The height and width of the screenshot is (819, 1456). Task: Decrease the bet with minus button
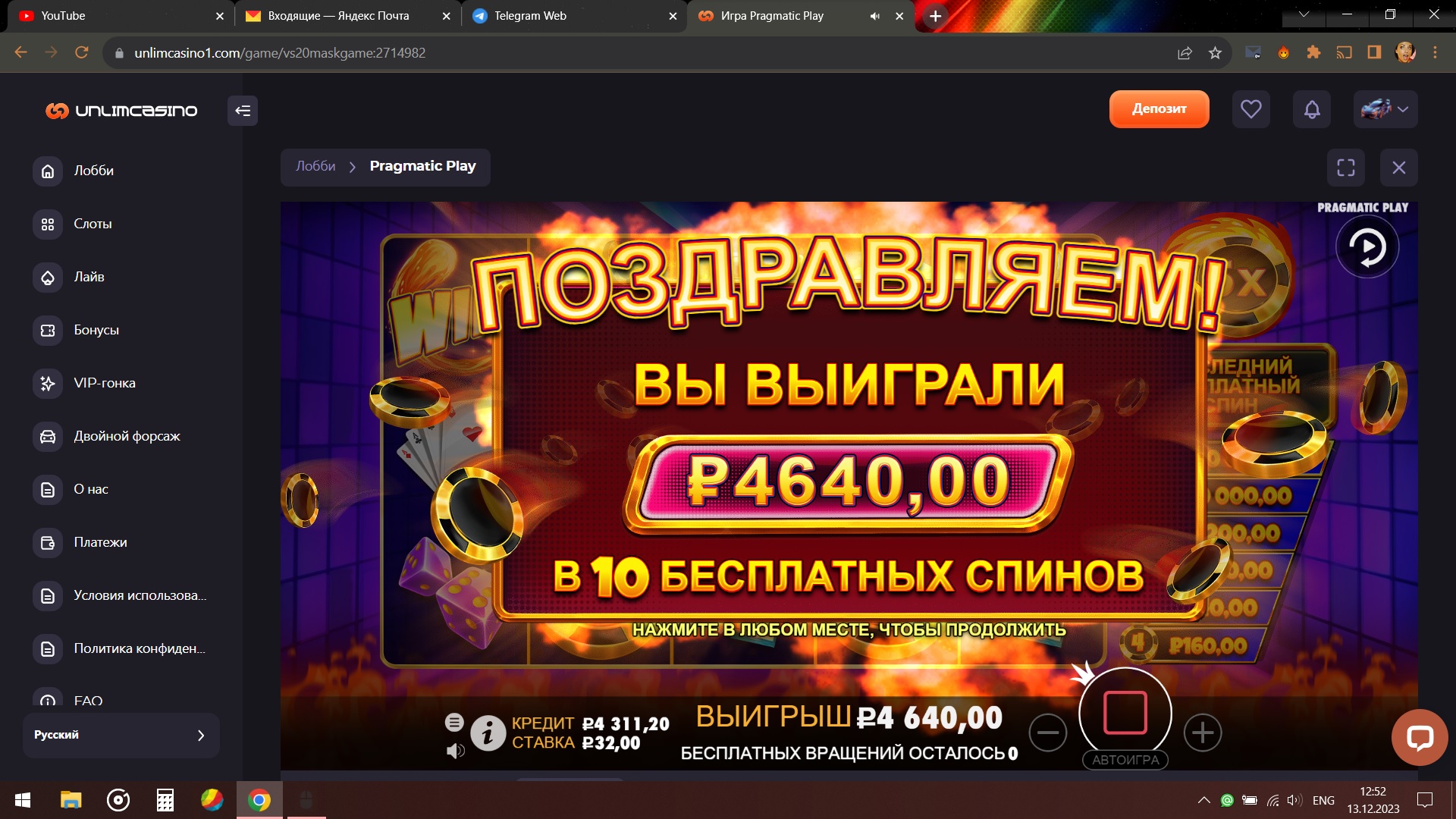1048,733
